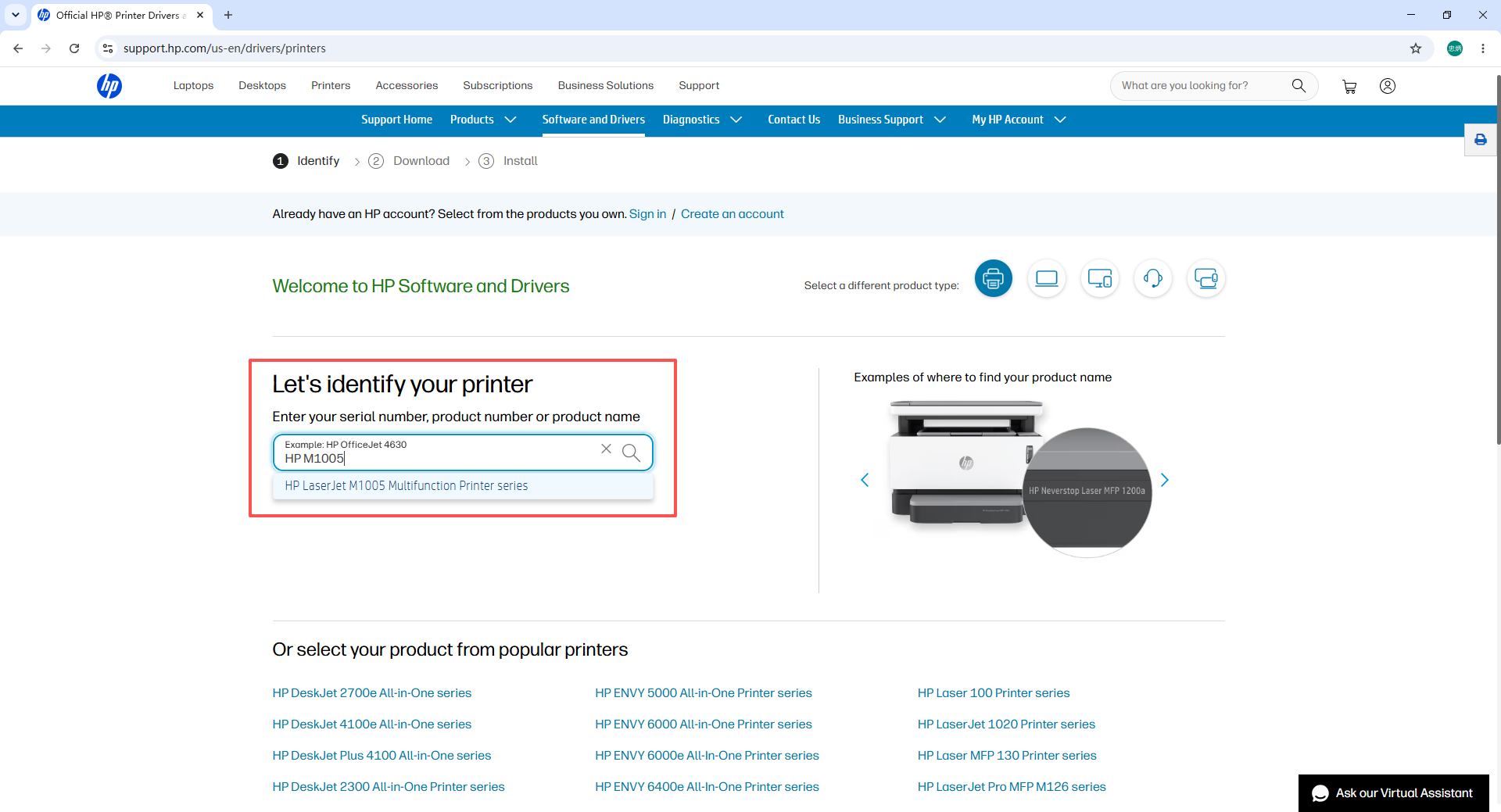
Task: Open HP ENVY 5000 All-in-One Printer series
Action: tap(704, 693)
